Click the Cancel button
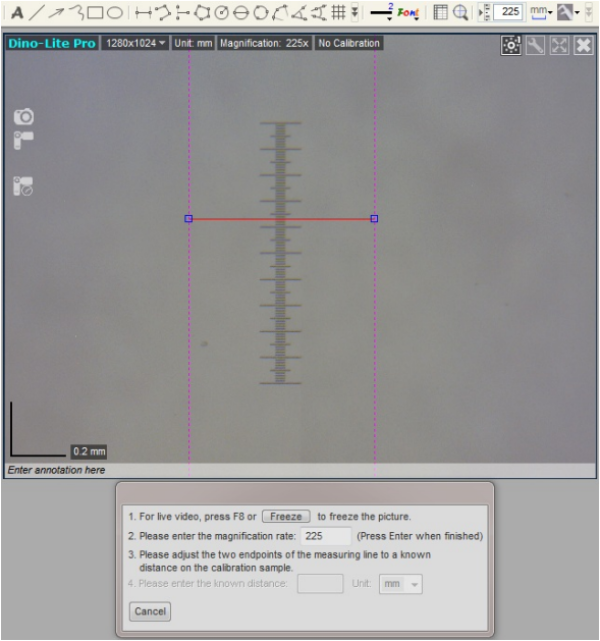600x641 pixels. [x=150, y=612]
